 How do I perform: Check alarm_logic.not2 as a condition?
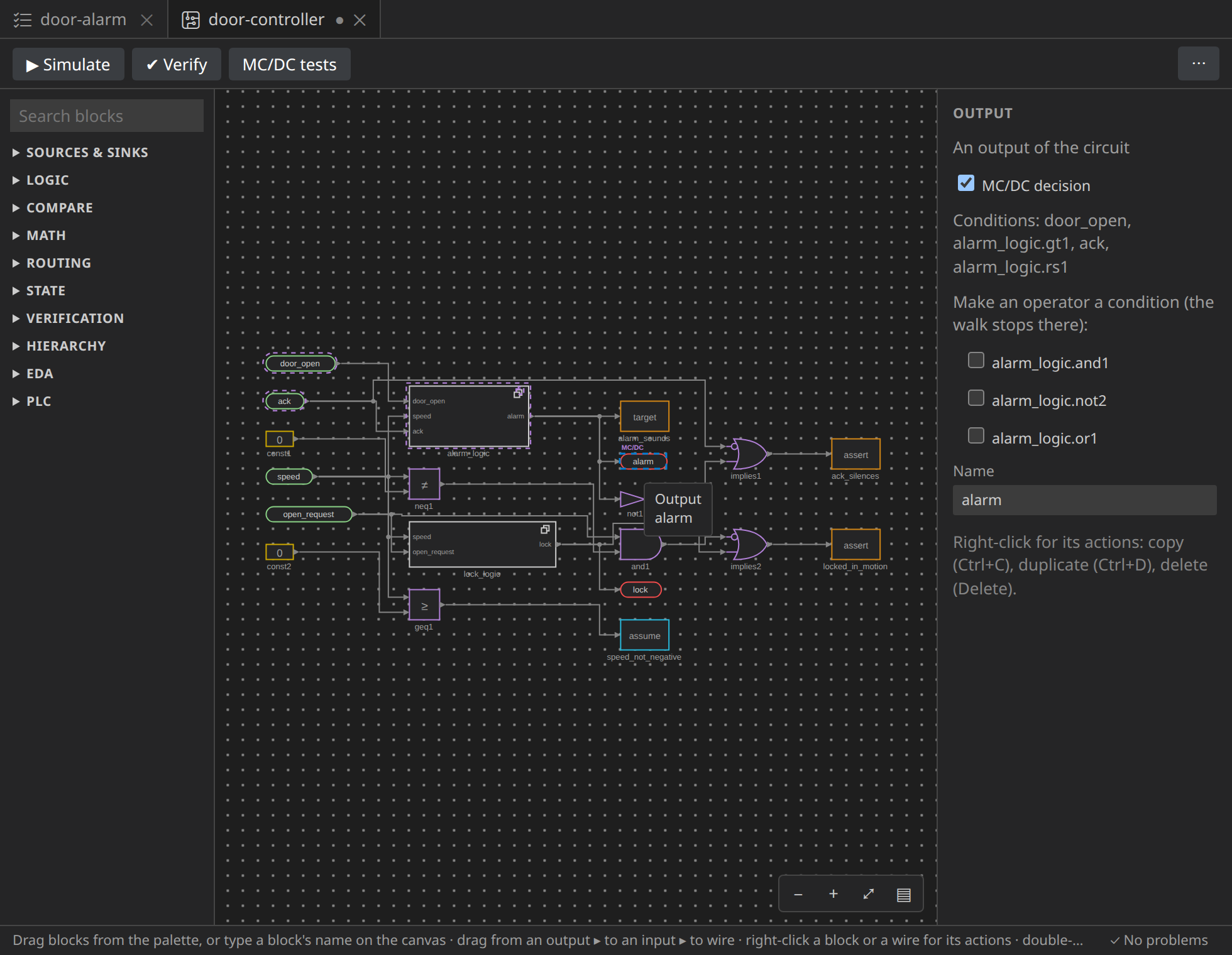[976, 398]
